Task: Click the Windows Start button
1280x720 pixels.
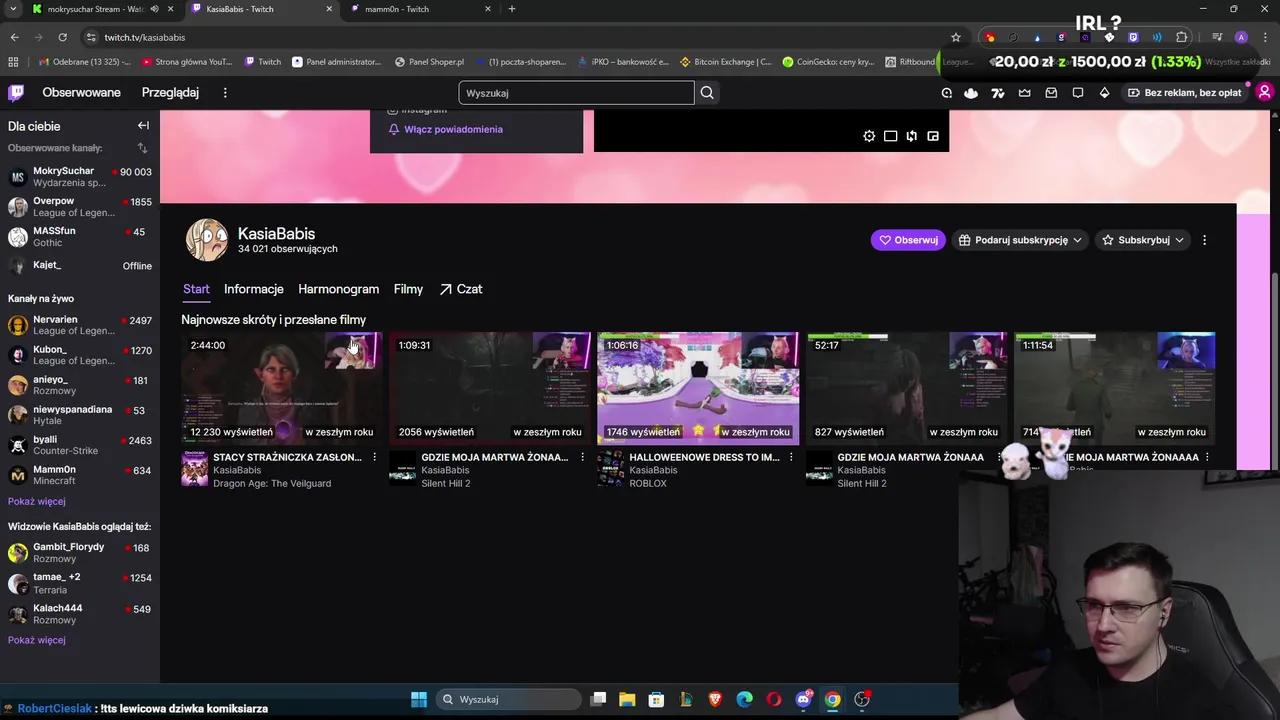Action: point(419,699)
